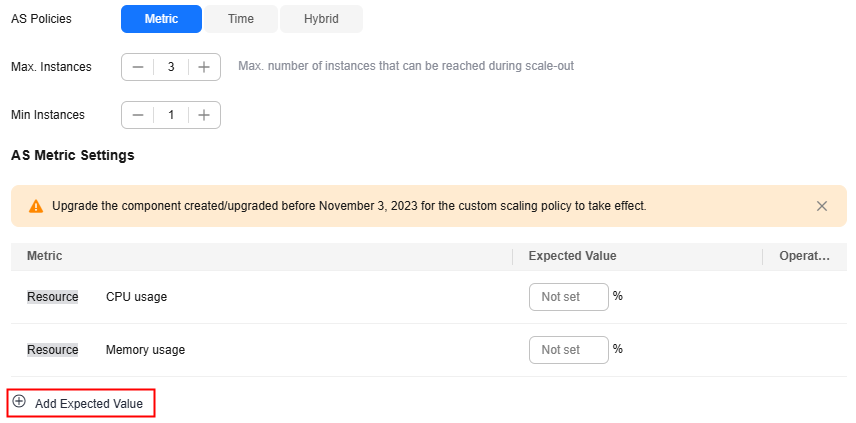Click the Resource tag beside Memory usage
The width and height of the screenshot is (856, 423).
tap(52, 350)
